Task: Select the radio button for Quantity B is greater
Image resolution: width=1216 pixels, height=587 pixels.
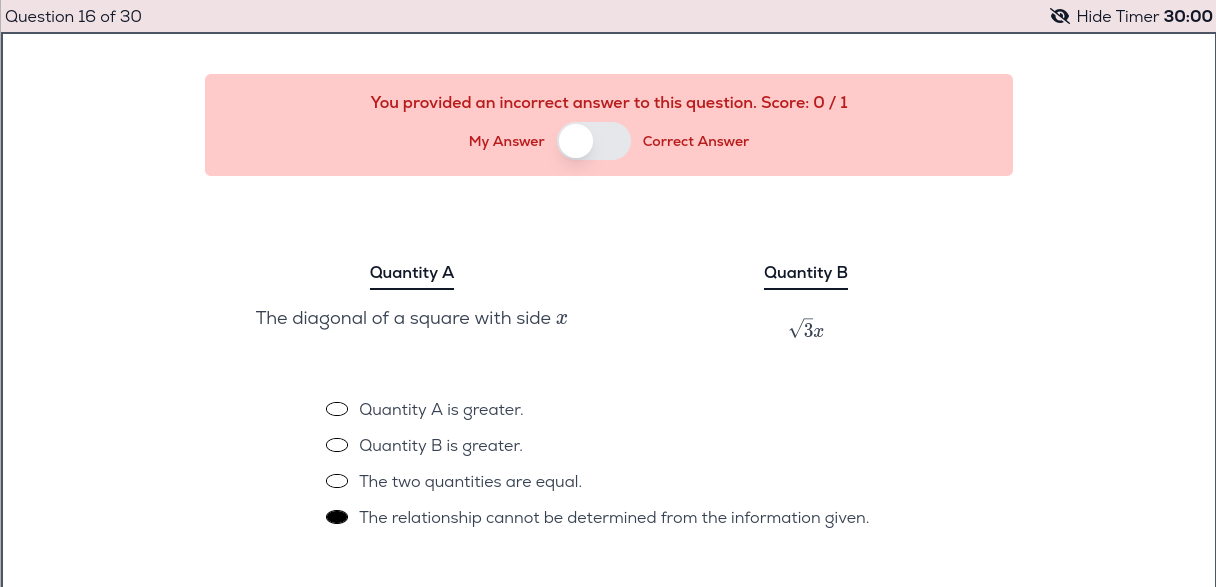Action: (338, 445)
